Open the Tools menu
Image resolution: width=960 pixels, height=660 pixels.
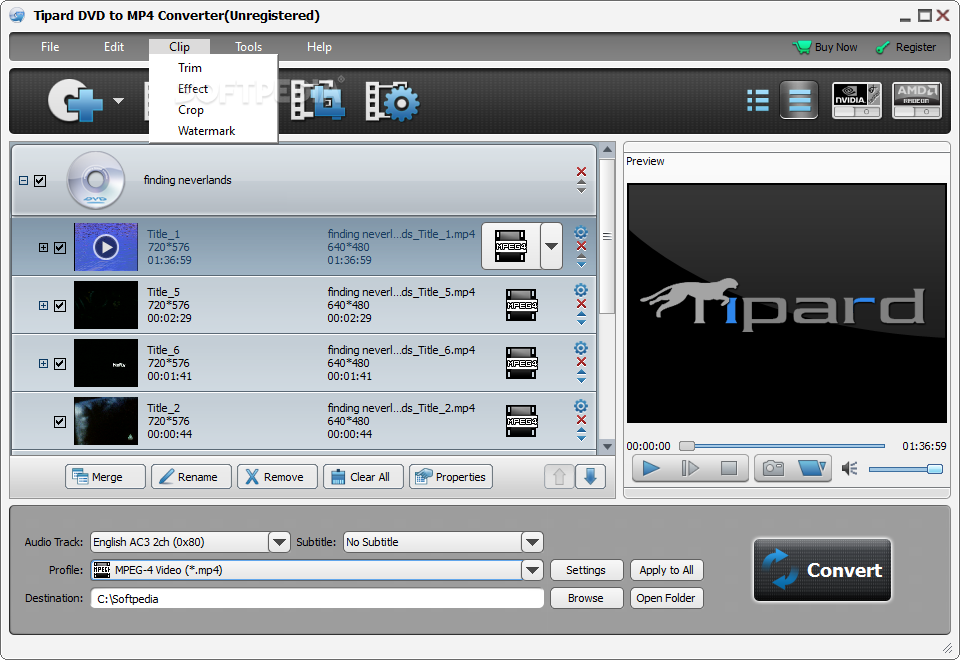pos(249,47)
